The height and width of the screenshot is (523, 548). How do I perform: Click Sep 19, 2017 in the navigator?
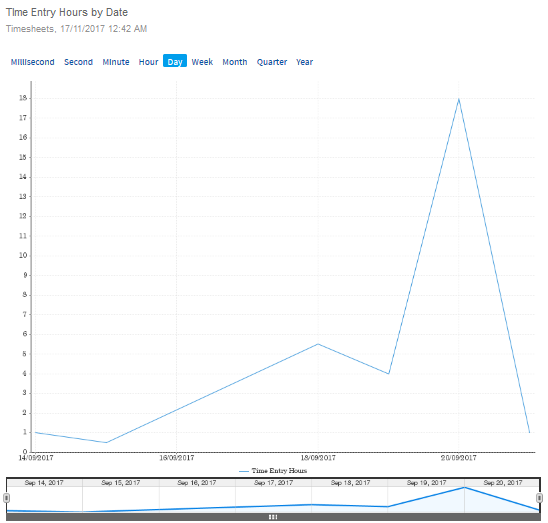click(426, 482)
